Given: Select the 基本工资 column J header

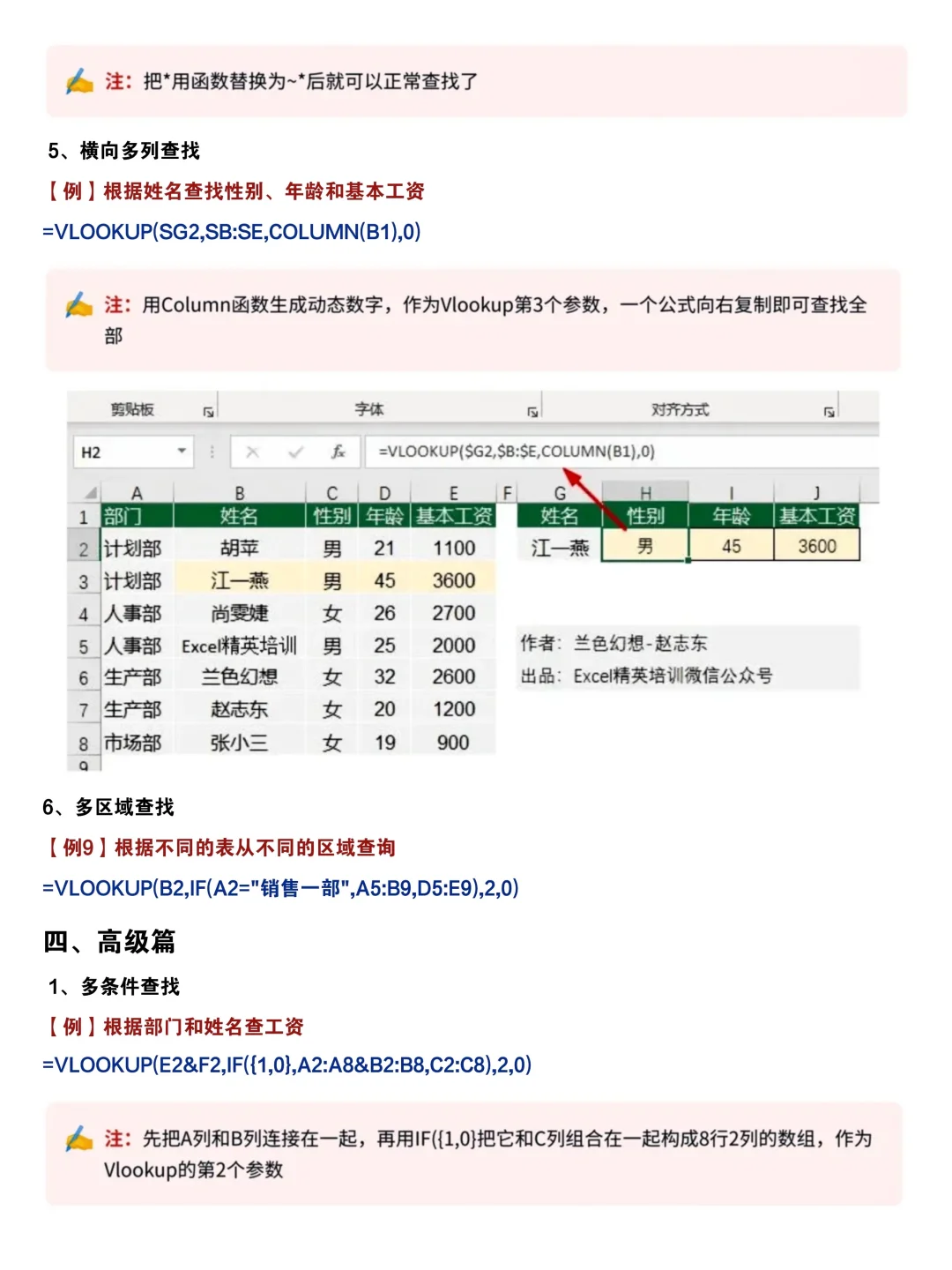Looking at the screenshot, I should click(x=818, y=493).
